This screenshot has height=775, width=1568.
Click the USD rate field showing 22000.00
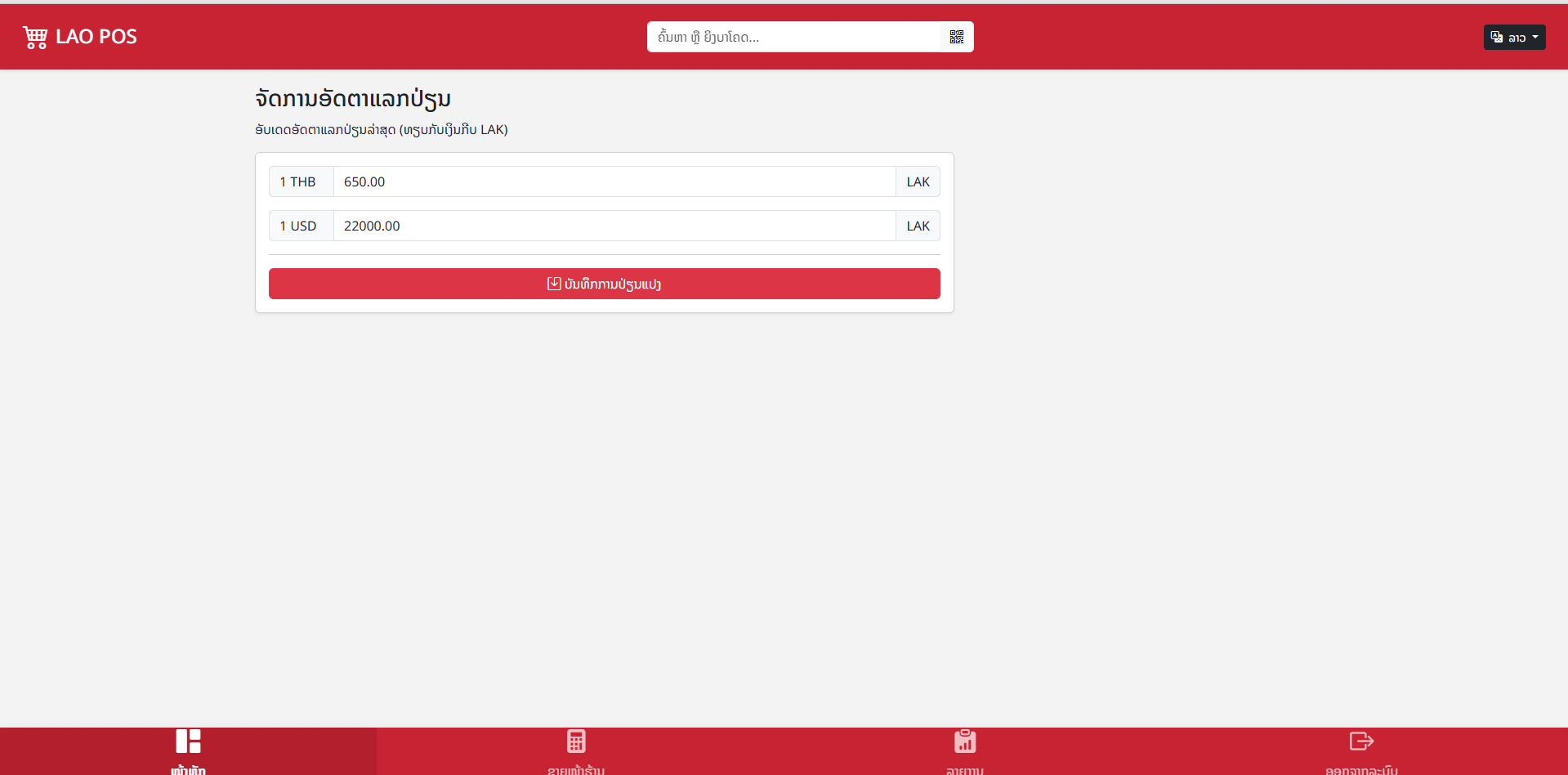pos(614,226)
